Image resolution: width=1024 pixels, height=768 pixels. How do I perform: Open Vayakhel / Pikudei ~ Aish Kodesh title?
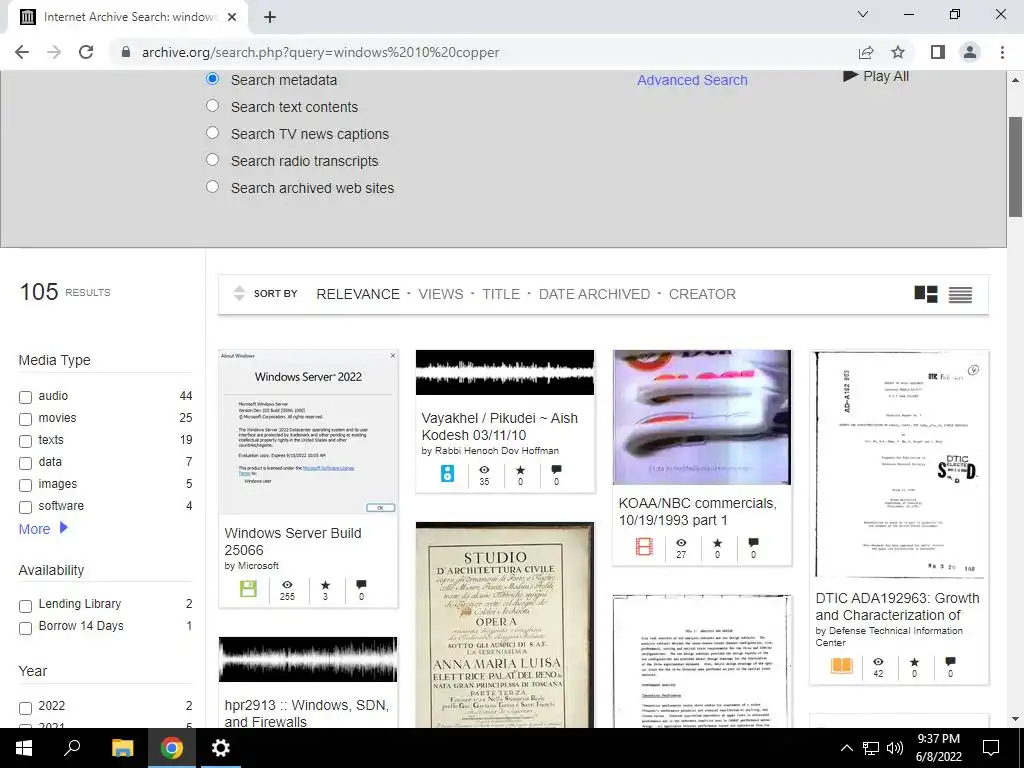click(500, 426)
